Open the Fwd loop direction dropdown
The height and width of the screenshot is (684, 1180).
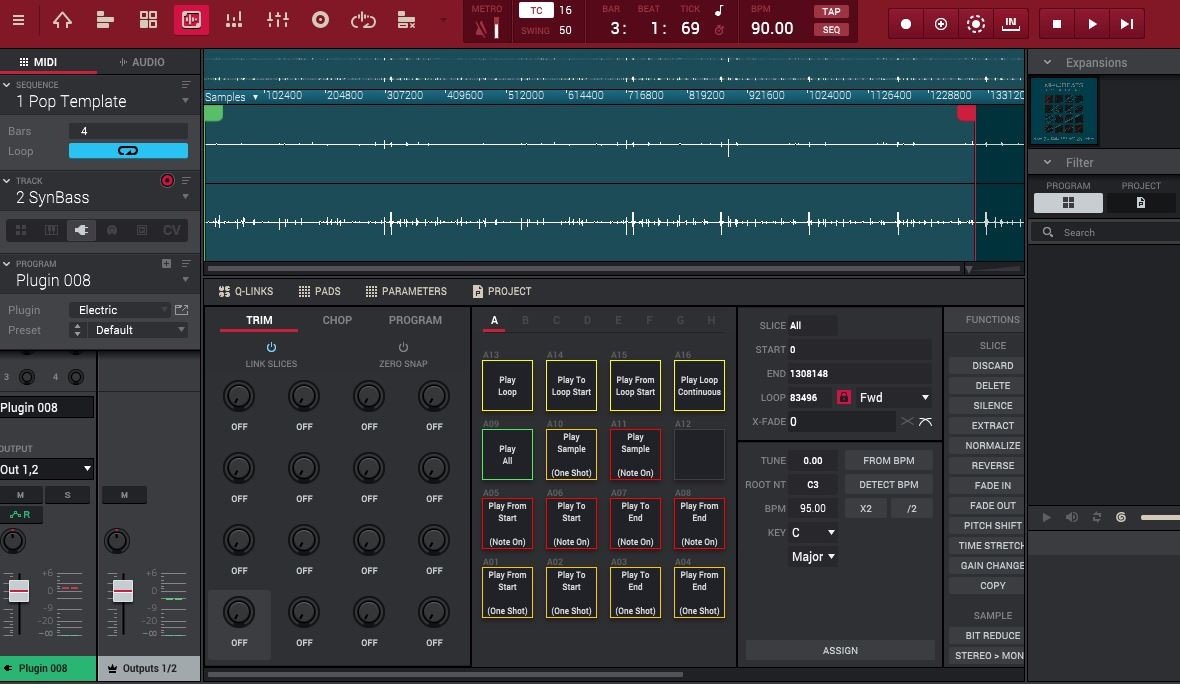894,397
